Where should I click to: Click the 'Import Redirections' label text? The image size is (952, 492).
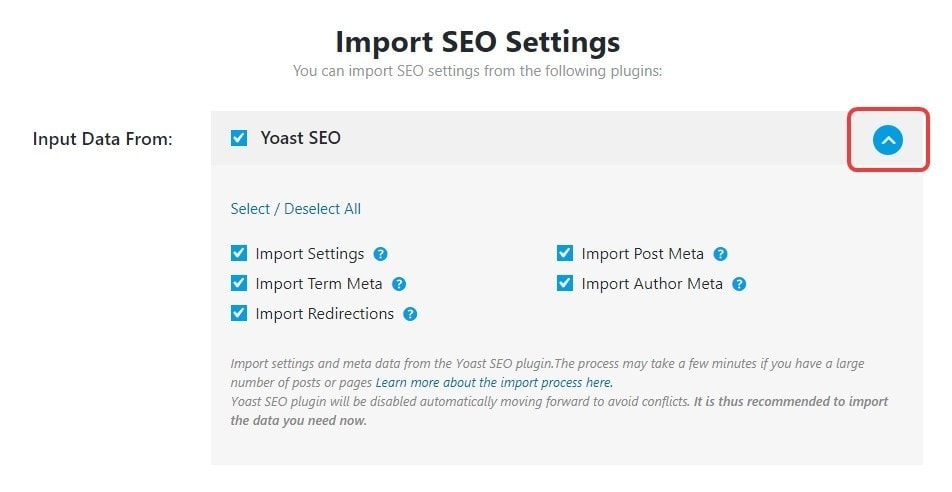pyautogui.click(x=325, y=314)
